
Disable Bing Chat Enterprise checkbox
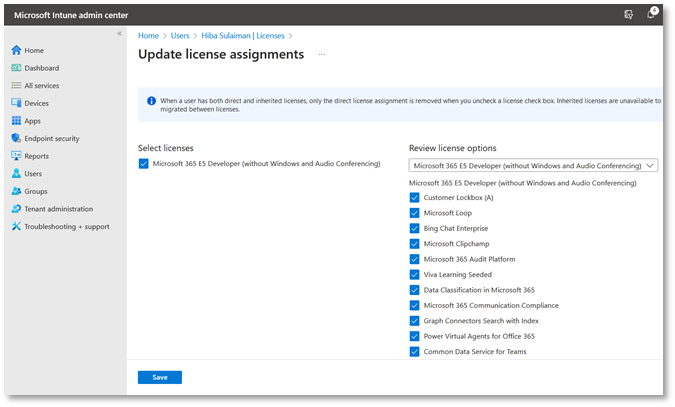coord(415,228)
